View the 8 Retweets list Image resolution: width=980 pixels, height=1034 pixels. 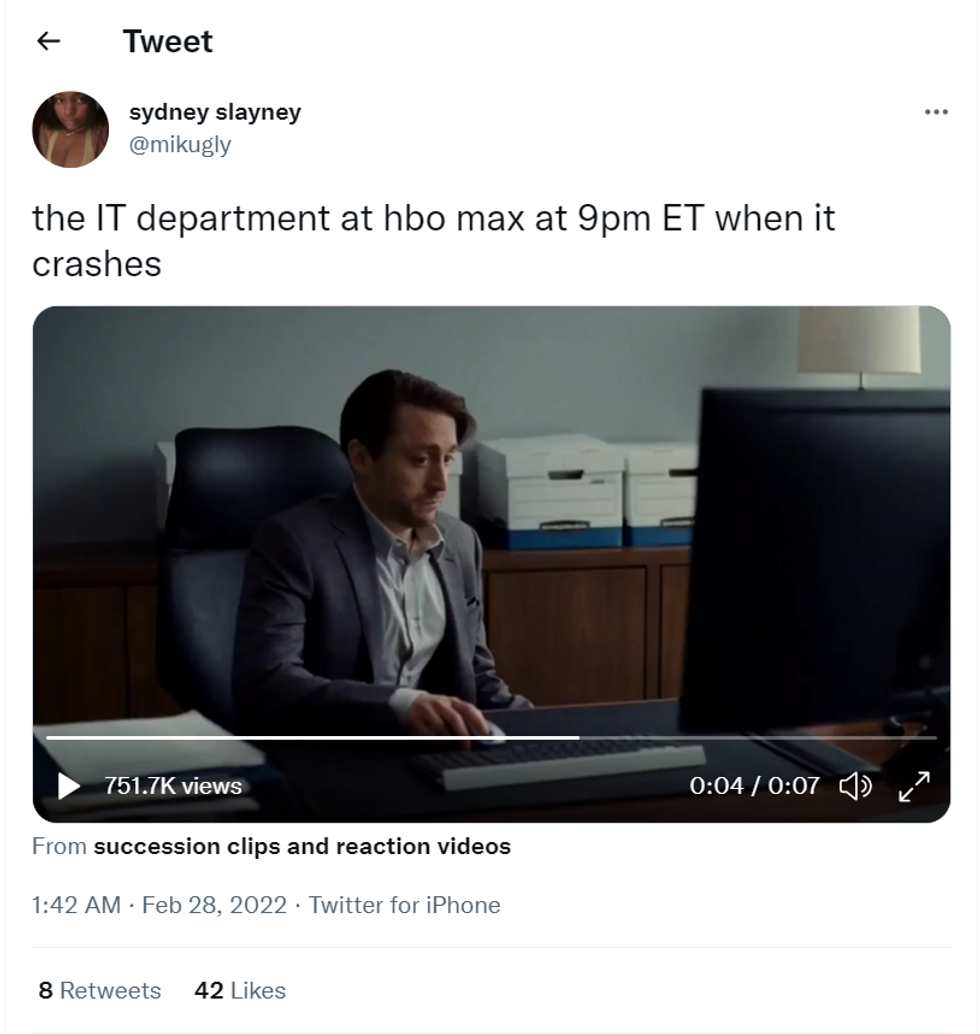click(100, 990)
